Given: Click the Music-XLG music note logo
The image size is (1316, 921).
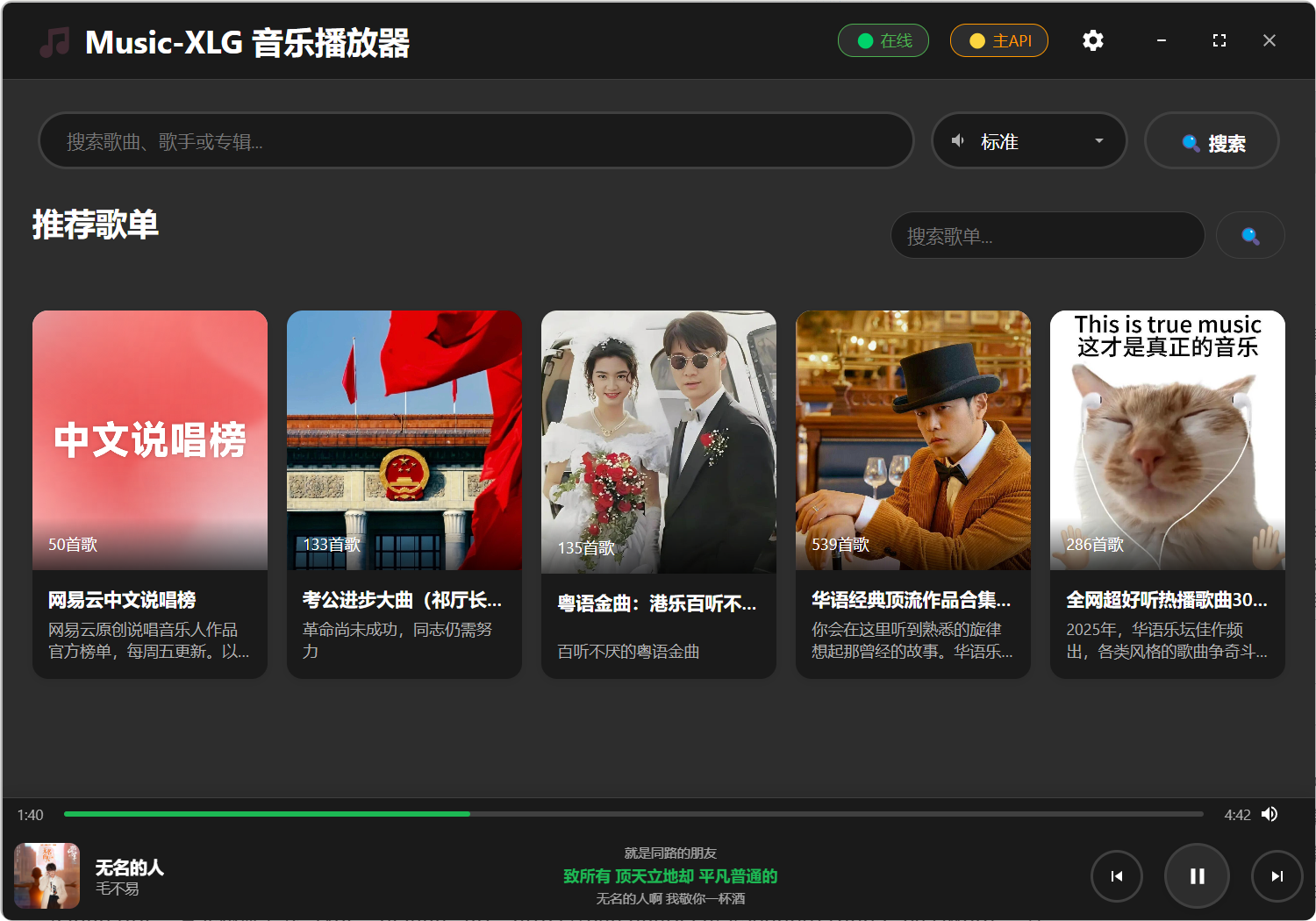Looking at the screenshot, I should 54,41.
